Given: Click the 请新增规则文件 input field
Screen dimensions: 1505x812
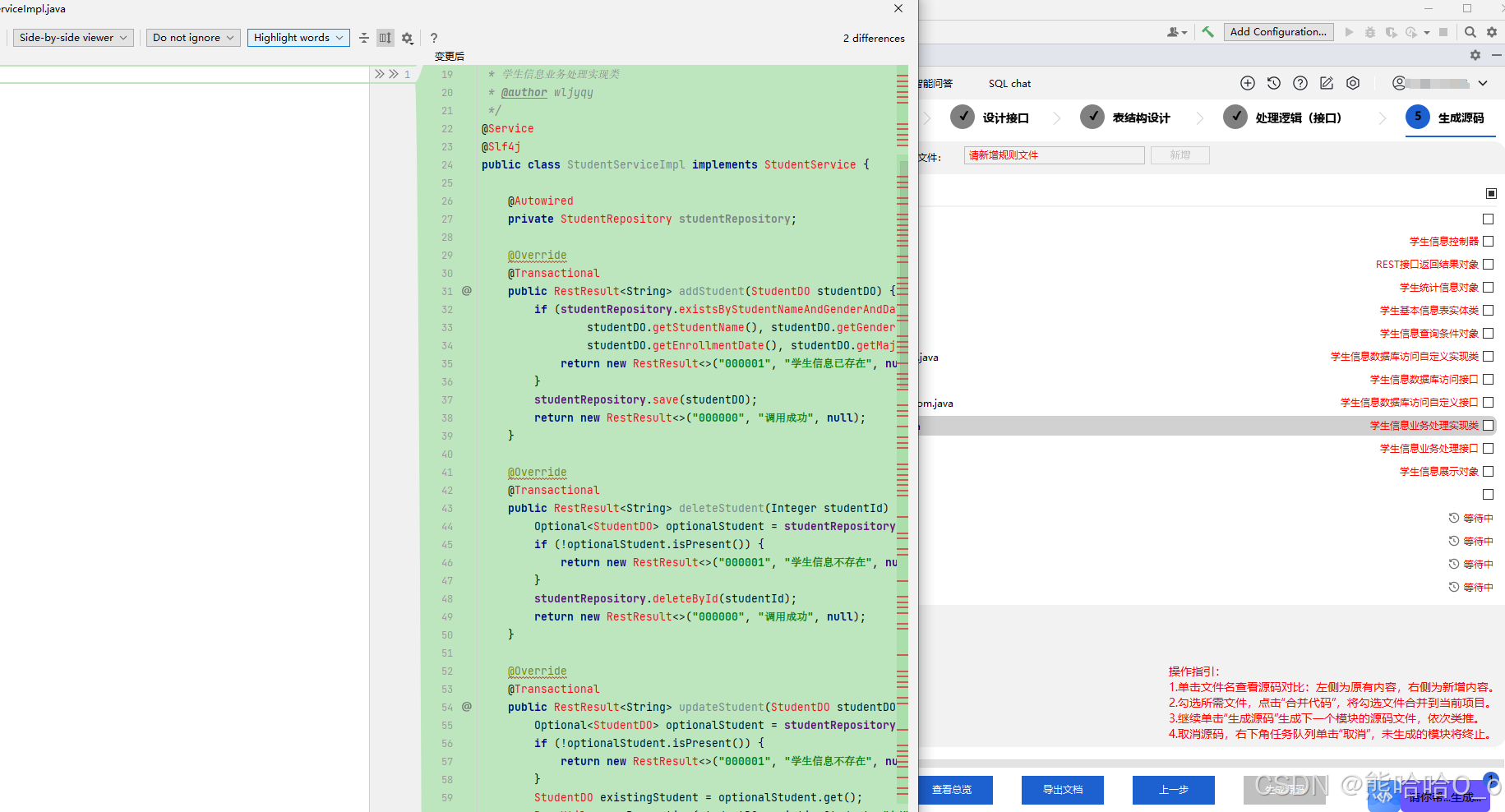Looking at the screenshot, I should pyautogui.click(x=1055, y=155).
